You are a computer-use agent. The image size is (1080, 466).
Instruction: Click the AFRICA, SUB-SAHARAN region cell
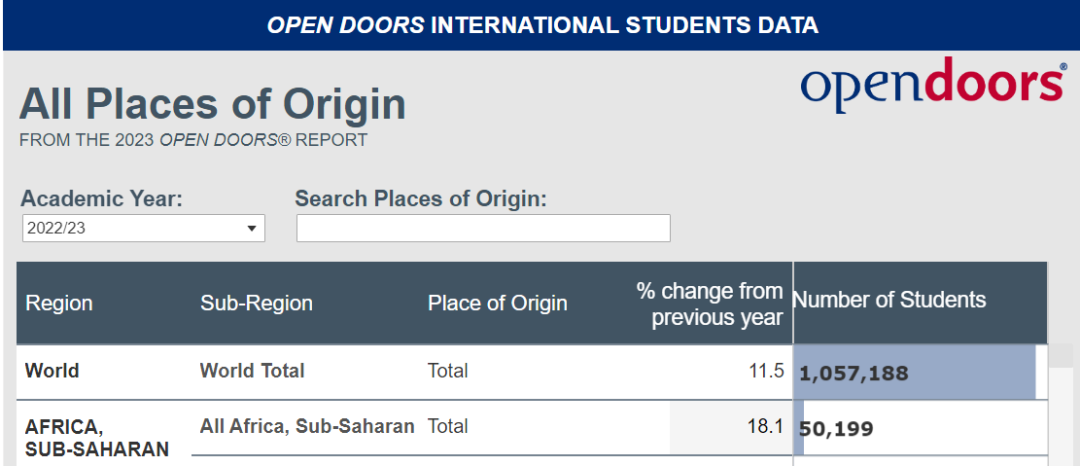pyautogui.click(x=97, y=438)
